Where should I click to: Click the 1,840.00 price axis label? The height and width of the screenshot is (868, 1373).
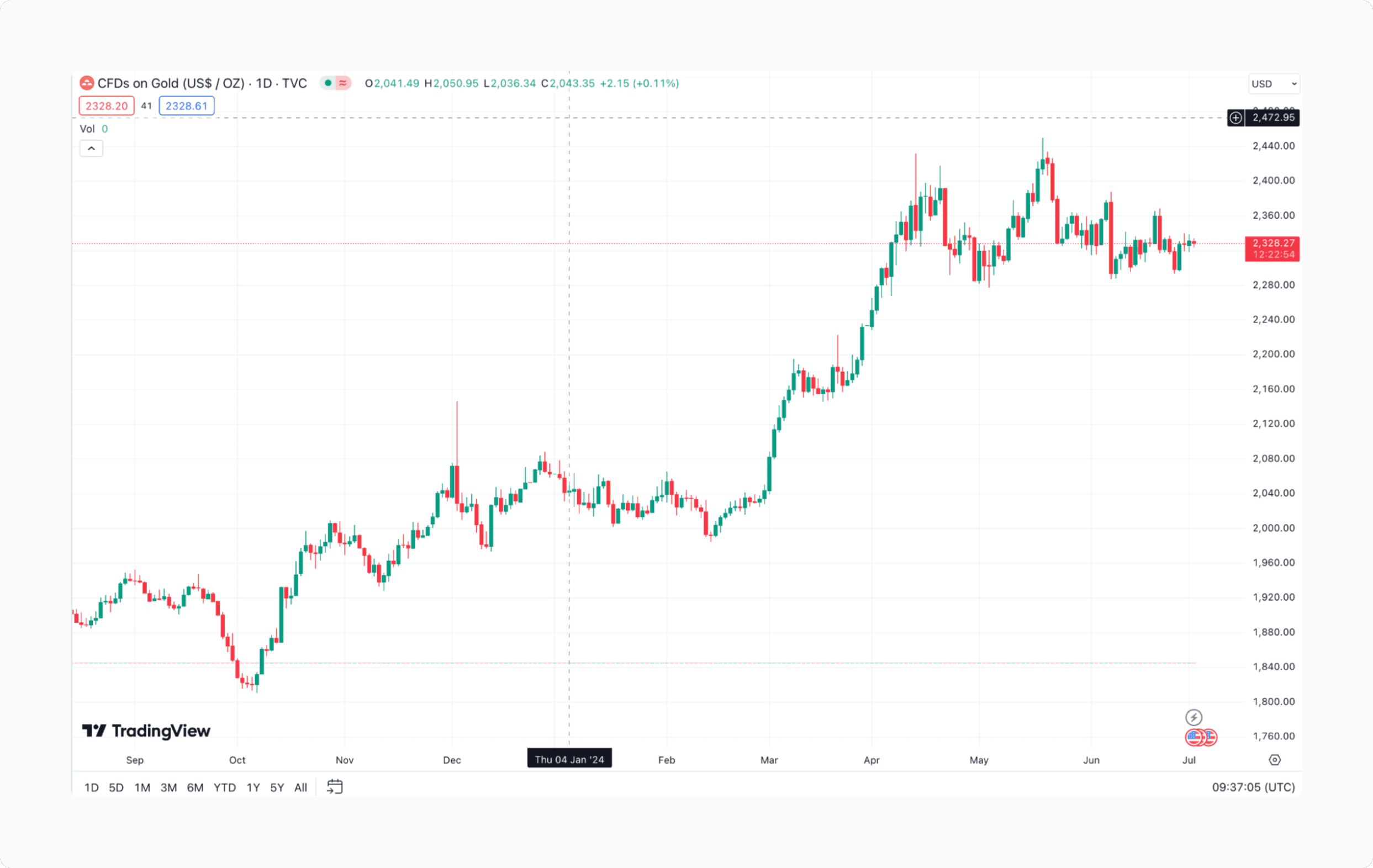click(x=1274, y=667)
